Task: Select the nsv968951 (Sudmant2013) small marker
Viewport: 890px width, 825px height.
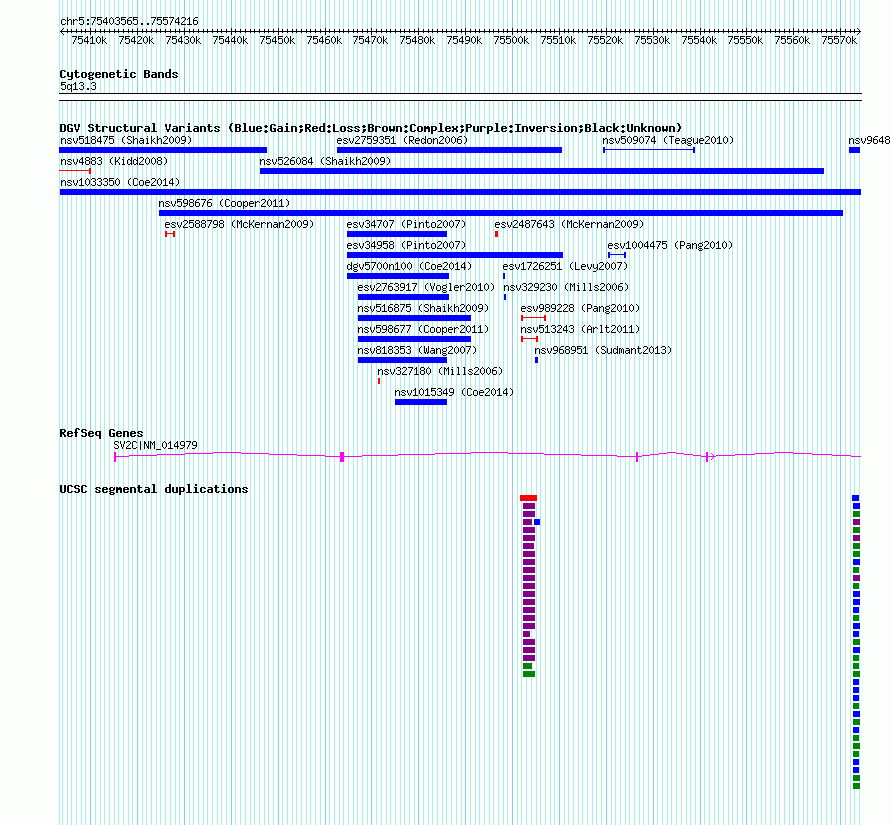Action: pos(536,360)
